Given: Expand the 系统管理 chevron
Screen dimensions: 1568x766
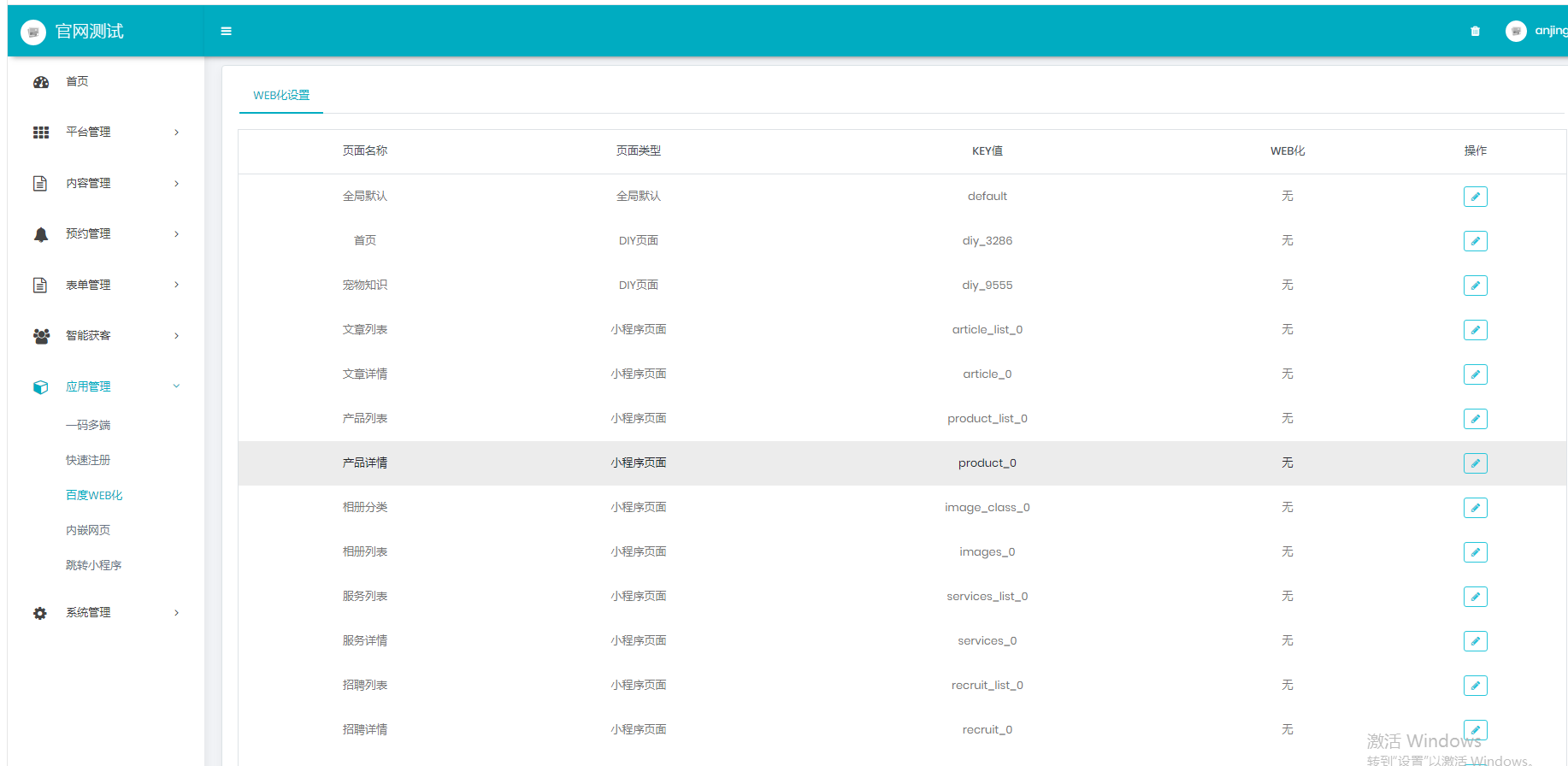Looking at the screenshot, I should 177,613.
